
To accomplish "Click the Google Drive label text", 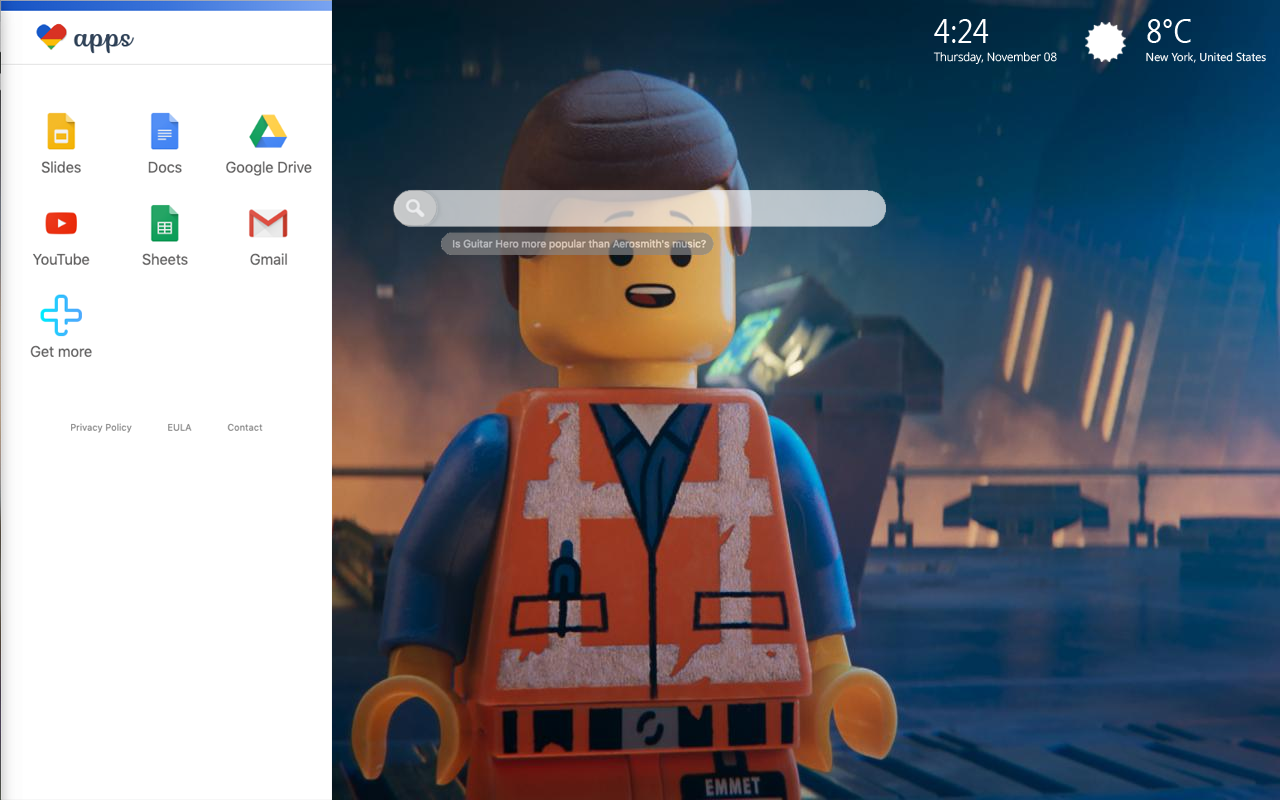I will click(268, 167).
